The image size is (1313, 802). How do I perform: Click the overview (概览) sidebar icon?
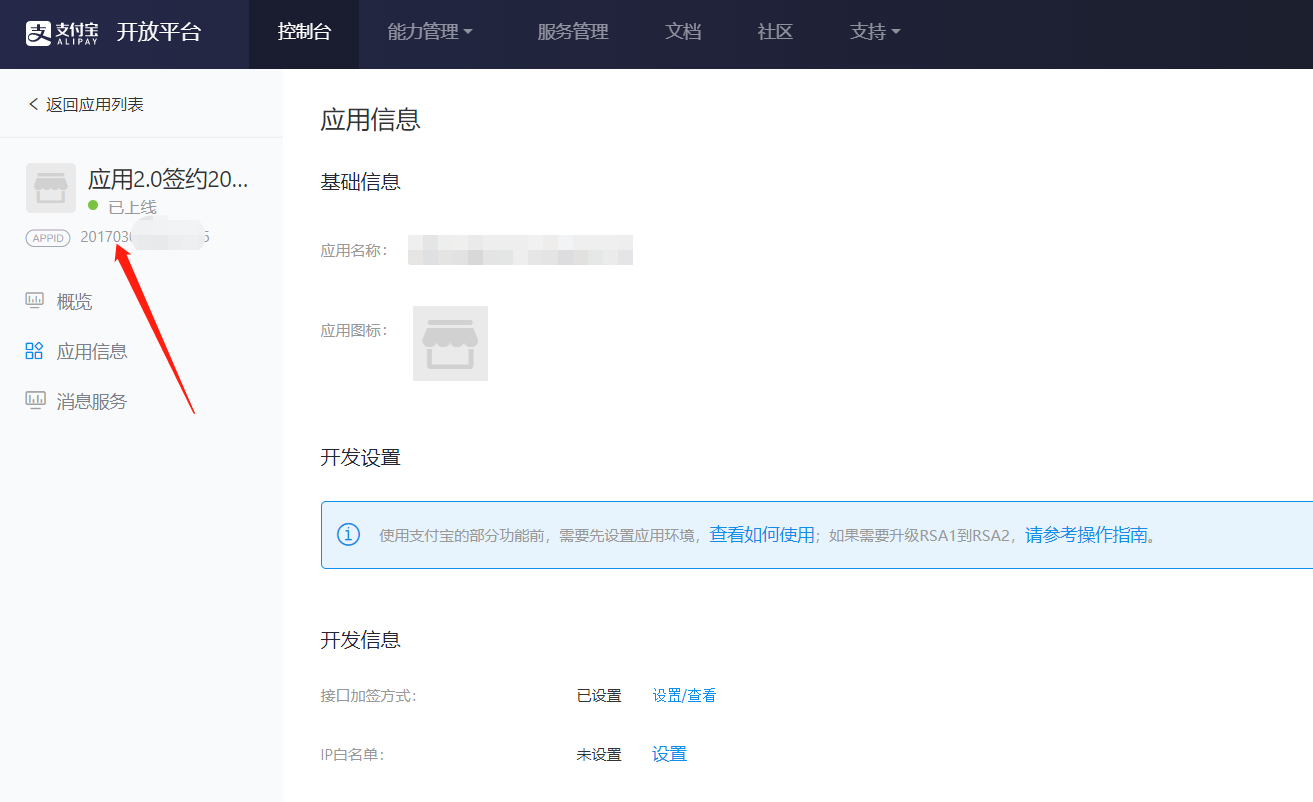[35, 301]
